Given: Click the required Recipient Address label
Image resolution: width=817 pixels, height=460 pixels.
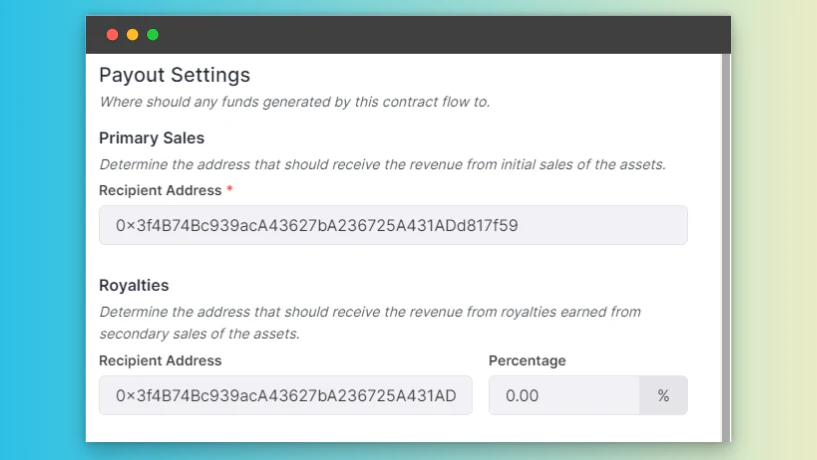Looking at the screenshot, I should (160, 191).
